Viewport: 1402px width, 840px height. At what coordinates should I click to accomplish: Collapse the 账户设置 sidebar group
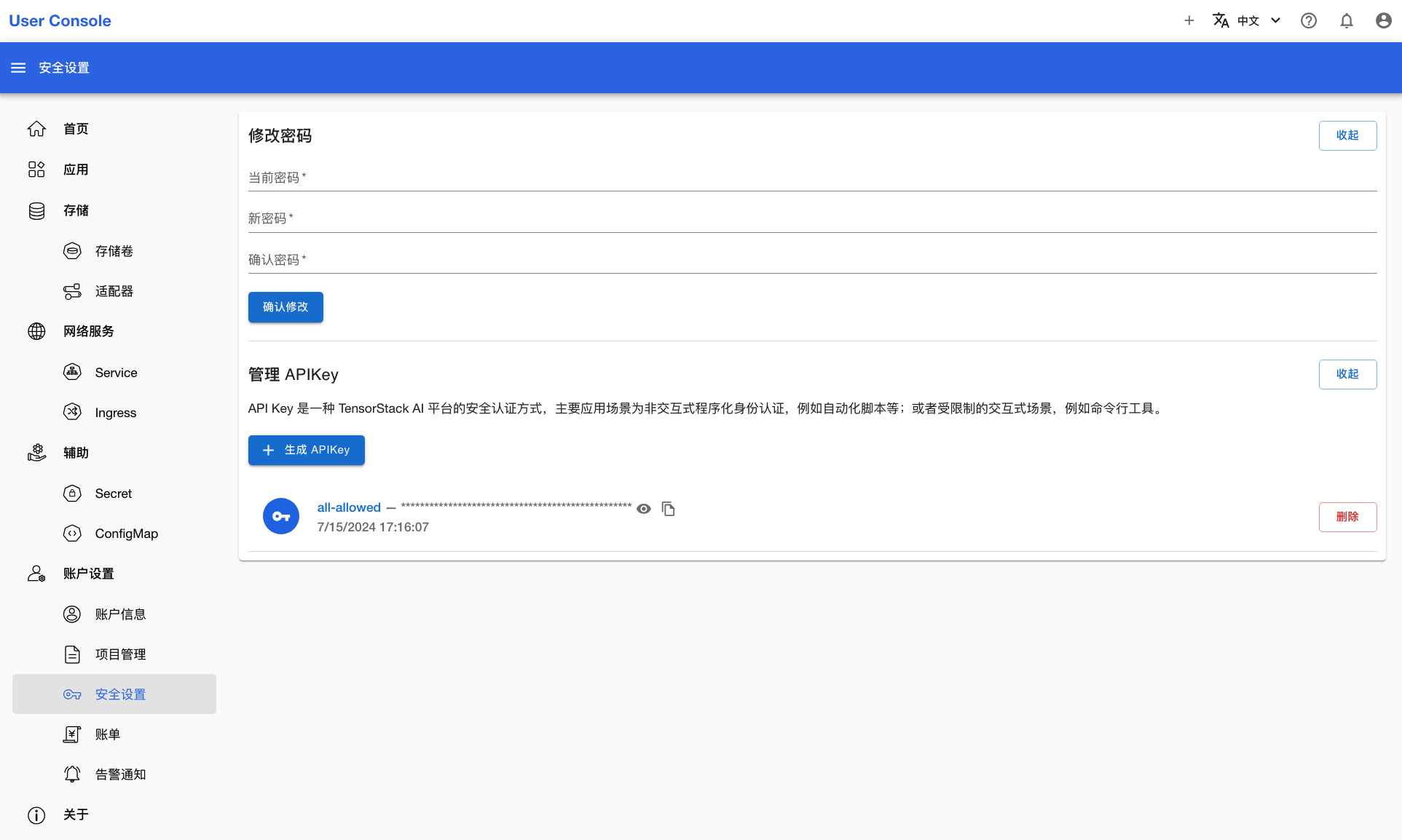pos(114,574)
